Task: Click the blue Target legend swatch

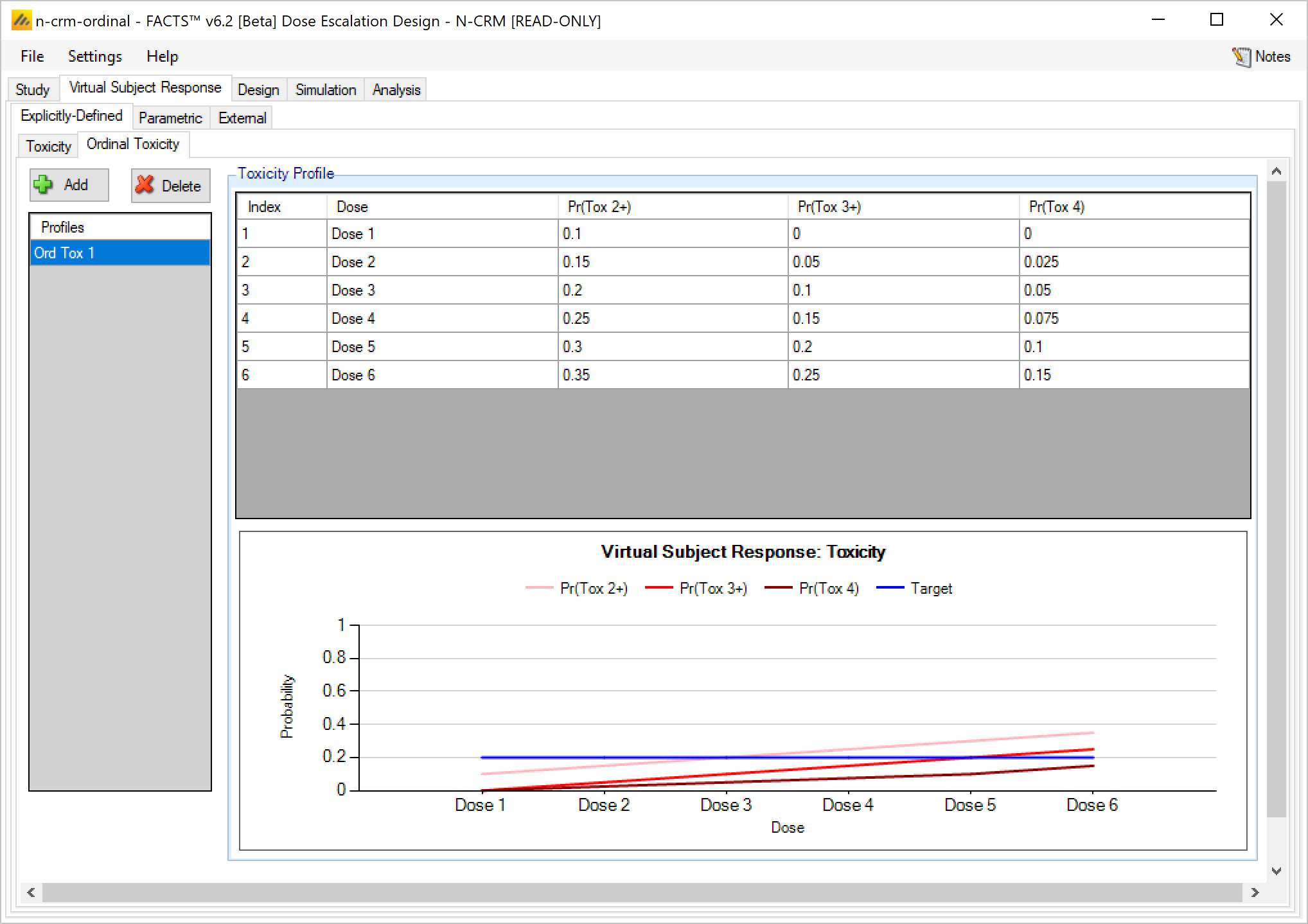Action: [x=890, y=588]
